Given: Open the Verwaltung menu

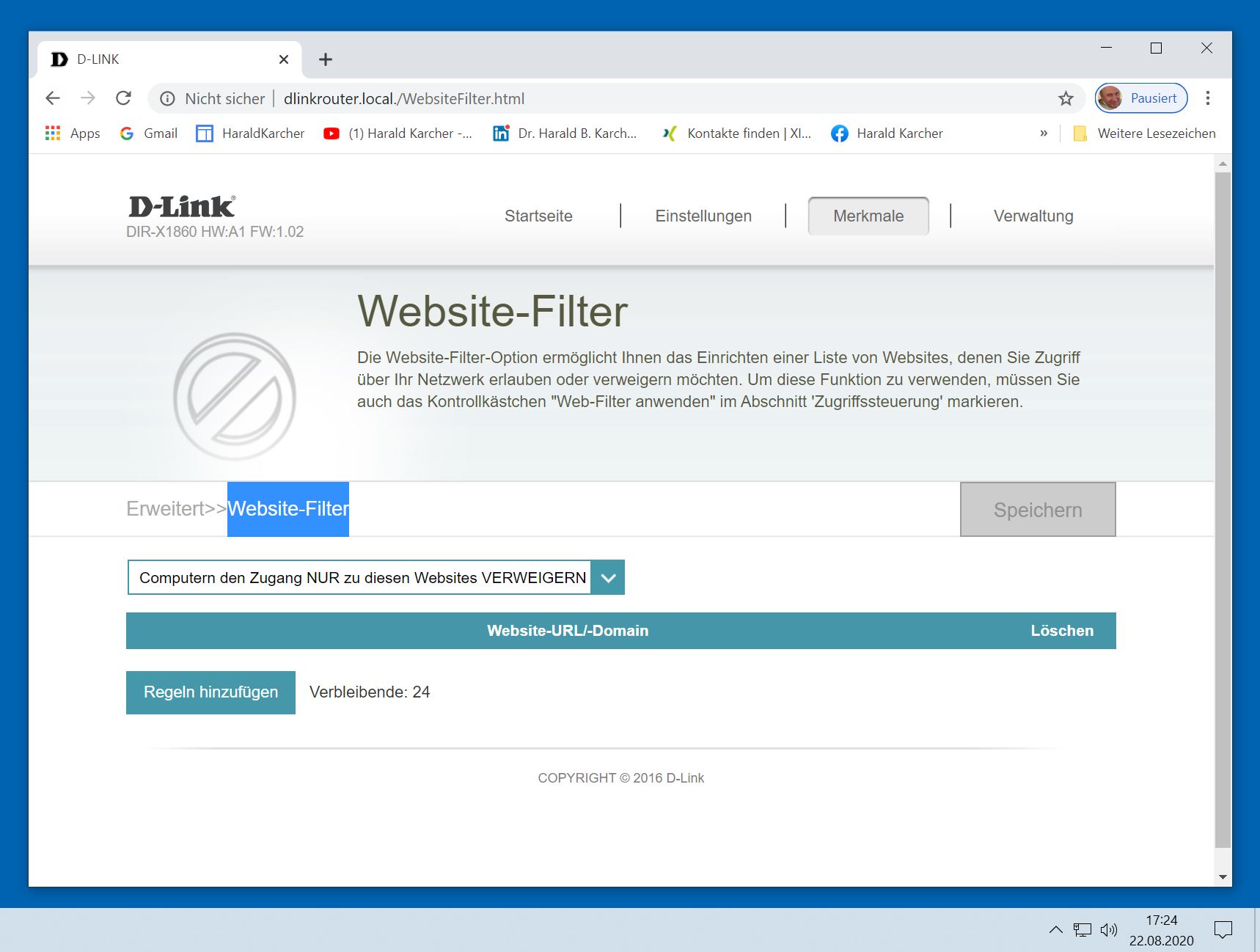Looking at the screenshot, I should (1033, 216).
